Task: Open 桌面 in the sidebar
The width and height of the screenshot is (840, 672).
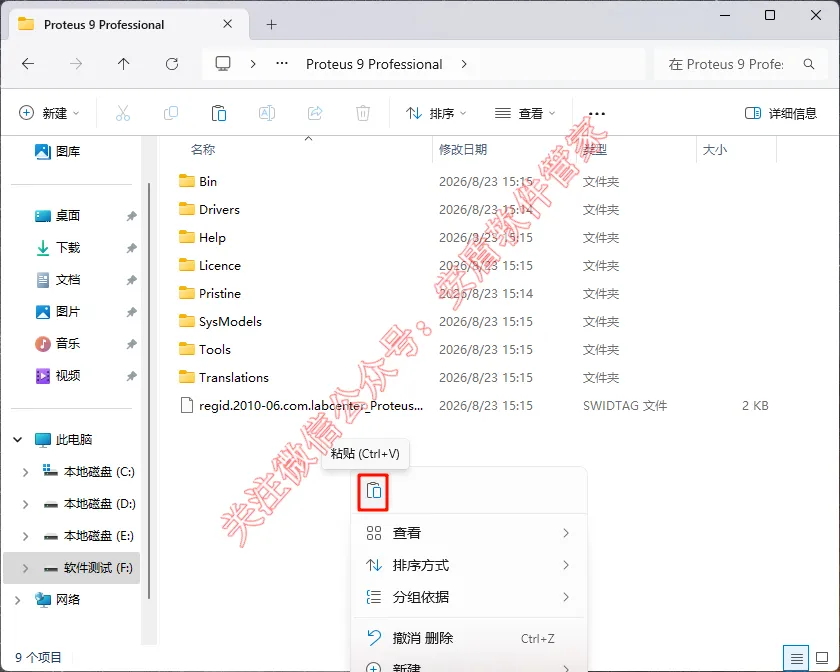Action: point(57,215)
